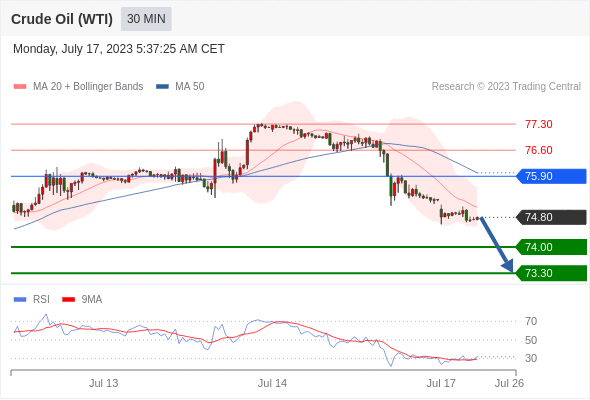Open the Research Trading Central copyright link
This screenshot has width=590, height=400.
(506, 87)
